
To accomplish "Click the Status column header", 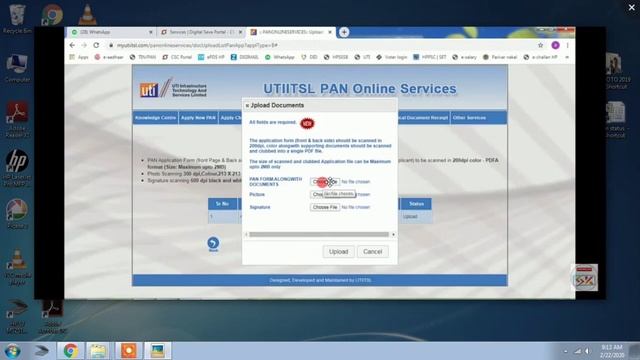I will tap(416, 204).
